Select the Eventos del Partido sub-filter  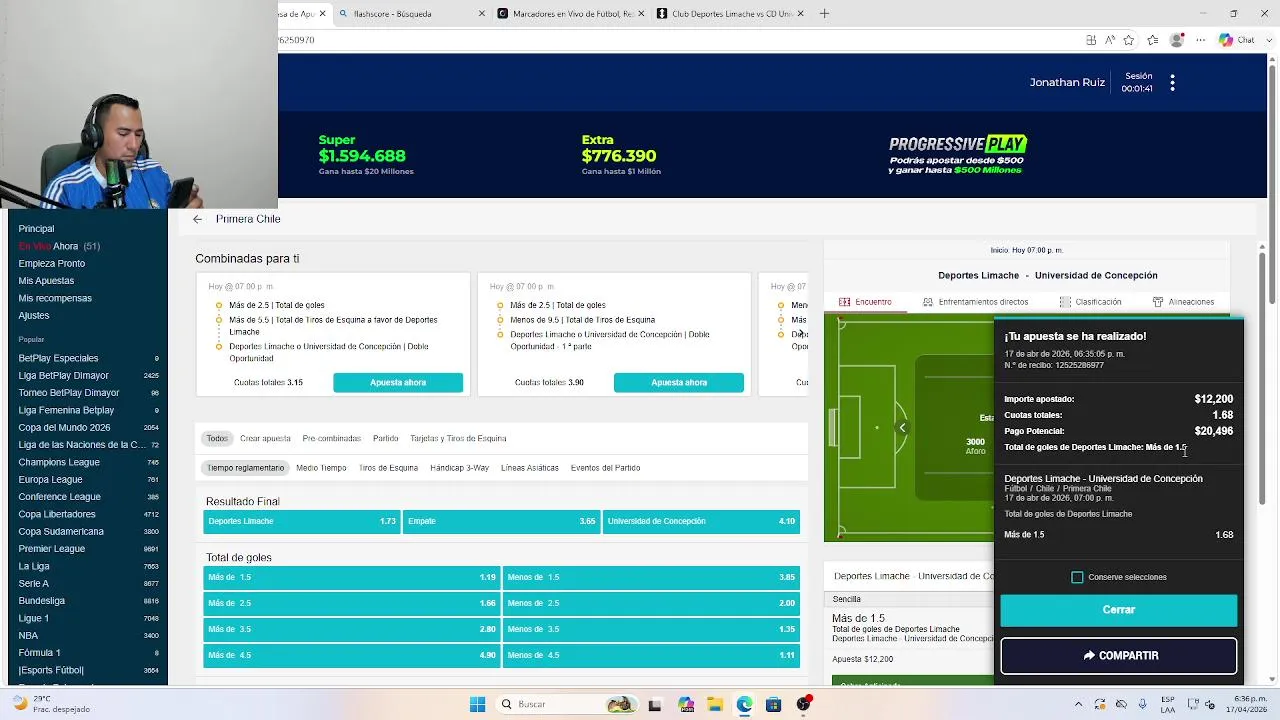tap(605, 468)
